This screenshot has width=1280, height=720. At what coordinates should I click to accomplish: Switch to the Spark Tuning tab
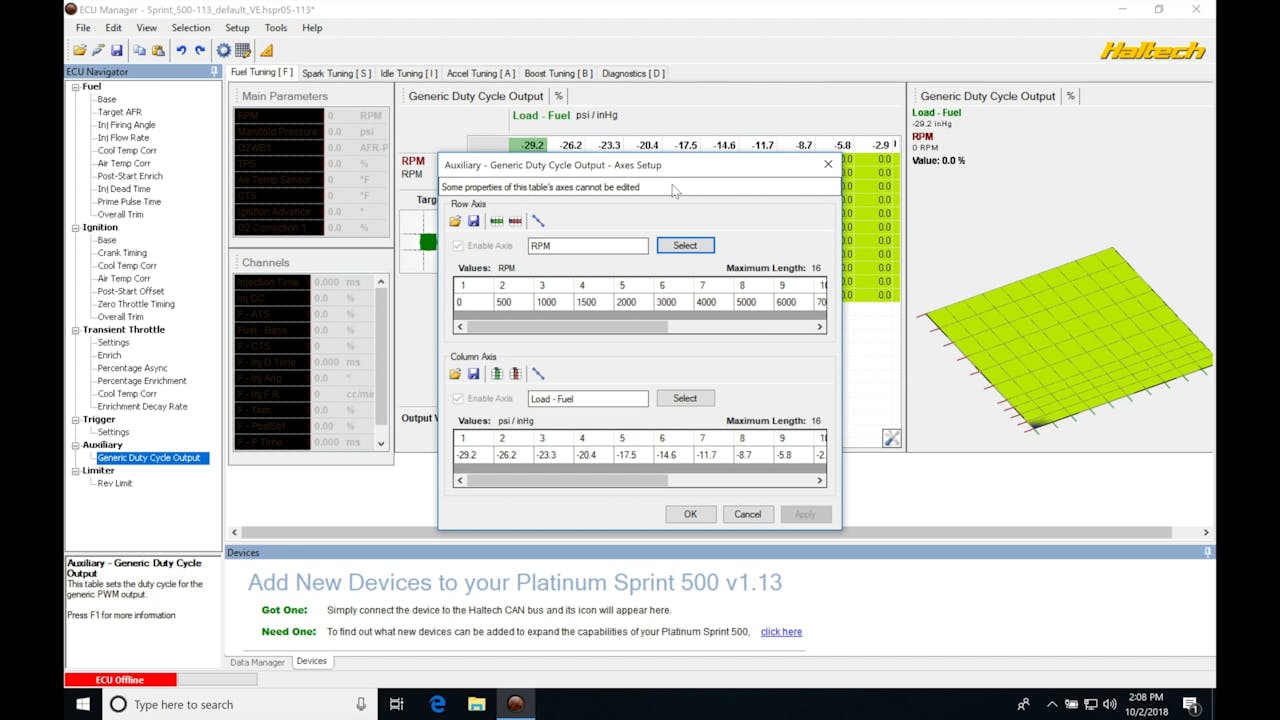point(336,72)
